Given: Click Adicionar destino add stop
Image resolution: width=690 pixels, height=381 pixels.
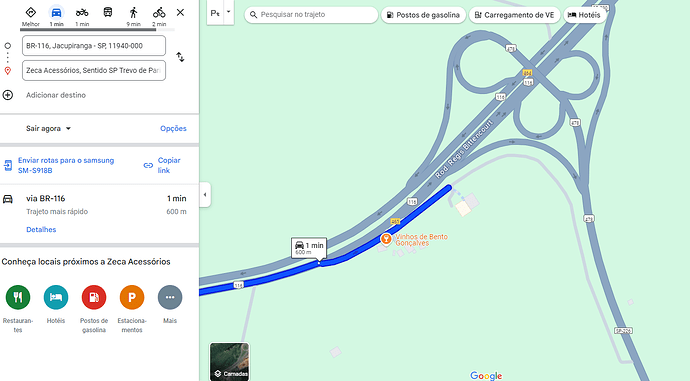Looking at the screenshot, I should pyautogui.click(x=56, y=95).
